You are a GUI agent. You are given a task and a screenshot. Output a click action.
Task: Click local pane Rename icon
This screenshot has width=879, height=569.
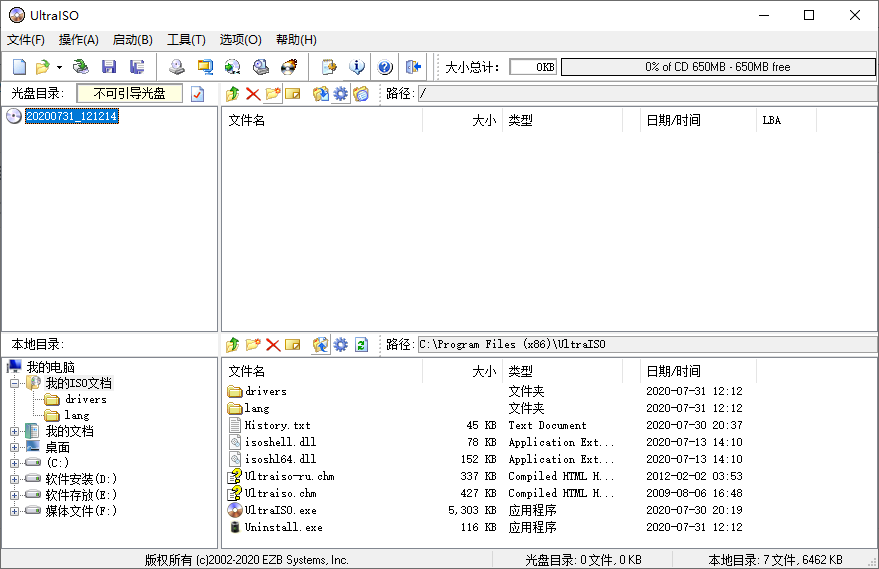(293, 344)
